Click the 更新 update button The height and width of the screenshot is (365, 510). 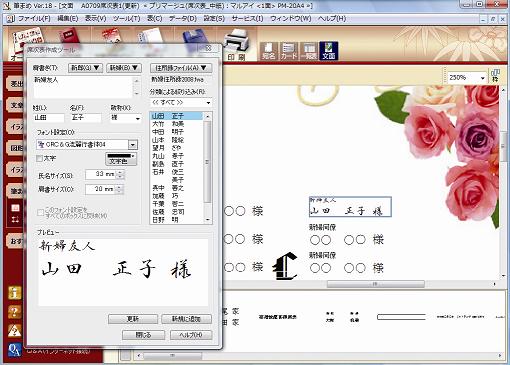click(133, 319)
